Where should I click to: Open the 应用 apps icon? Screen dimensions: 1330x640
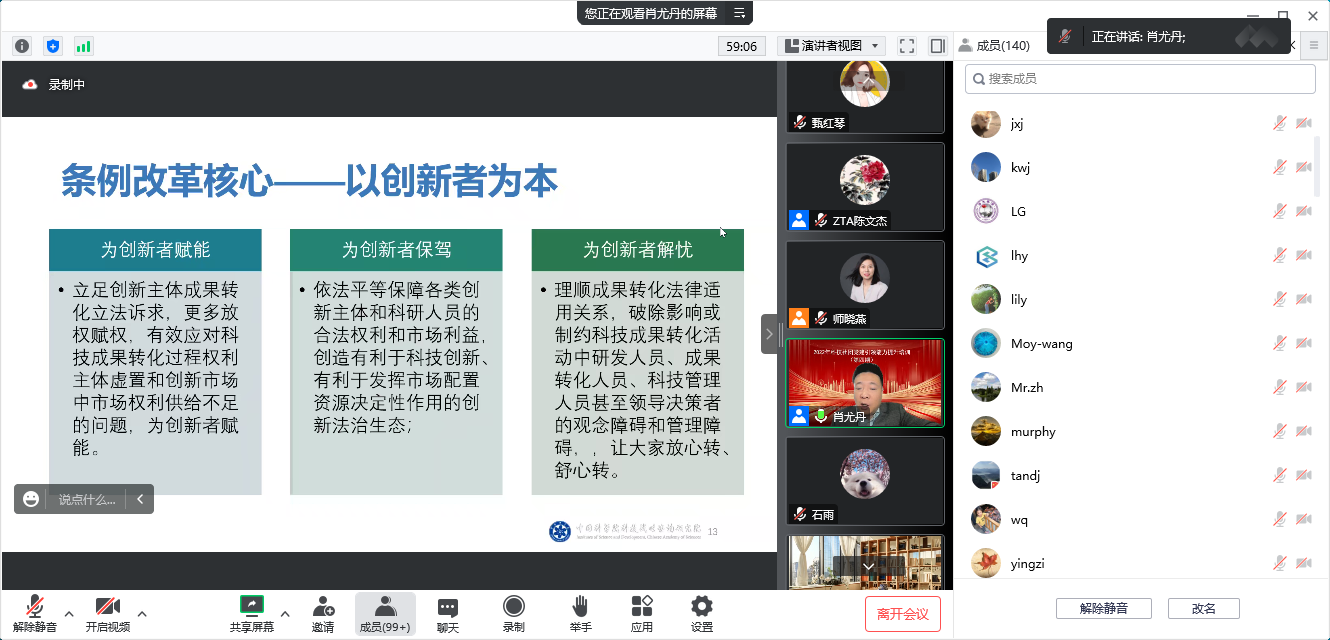642,614
